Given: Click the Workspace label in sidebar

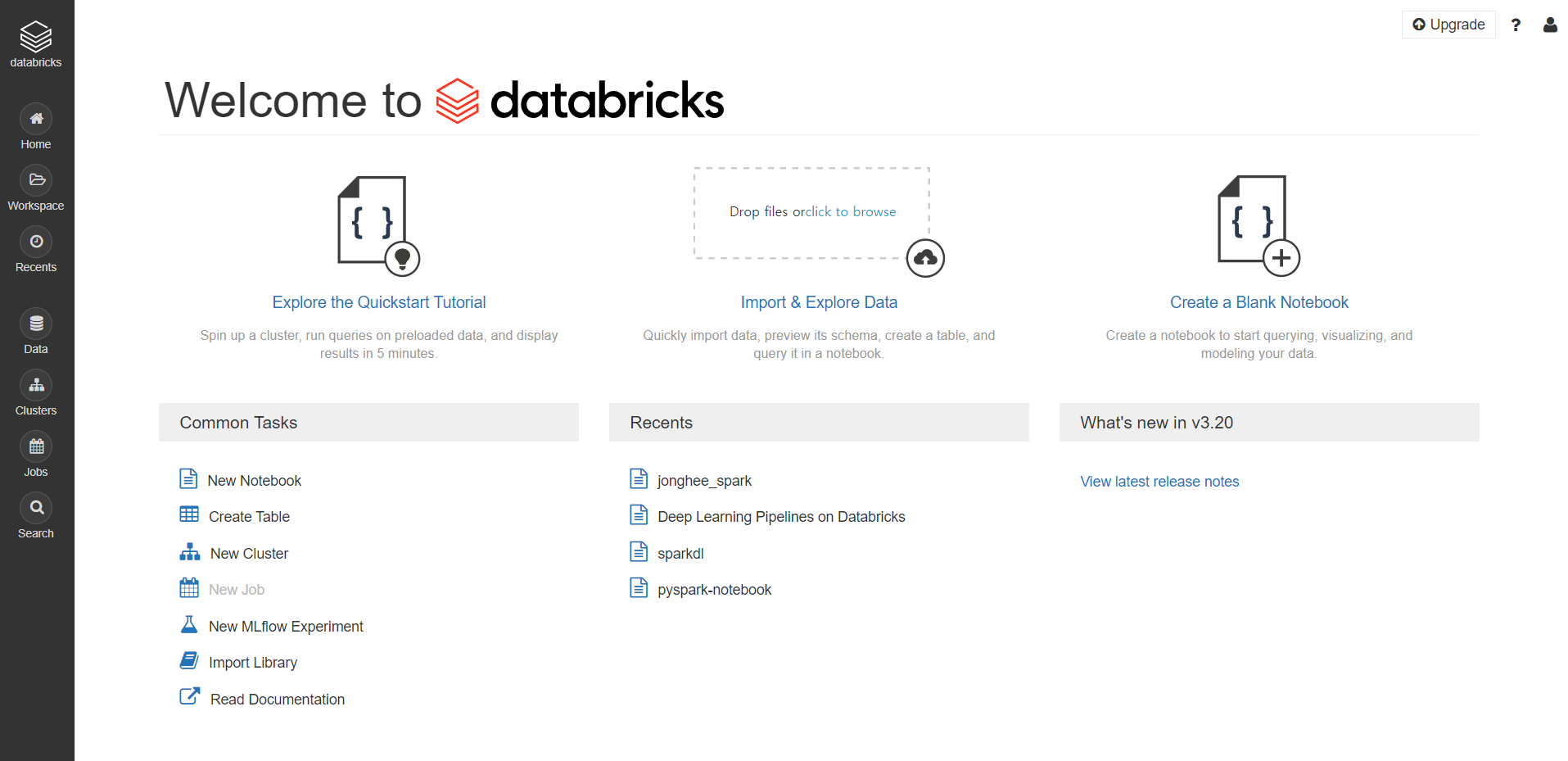Looking at the screenshot, I should (36, 206).
